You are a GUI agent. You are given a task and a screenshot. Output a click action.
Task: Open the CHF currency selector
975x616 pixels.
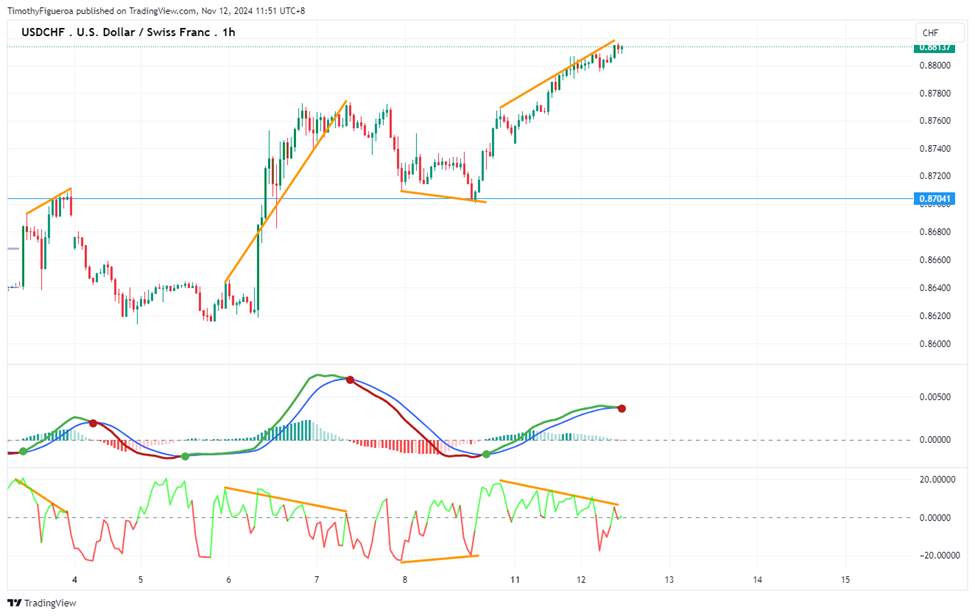click(x=940, y=32)
